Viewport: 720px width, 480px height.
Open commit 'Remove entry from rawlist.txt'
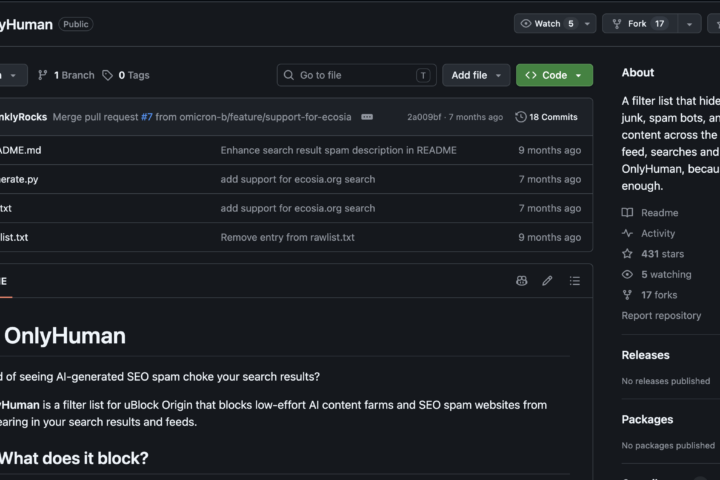click(287, 237)
